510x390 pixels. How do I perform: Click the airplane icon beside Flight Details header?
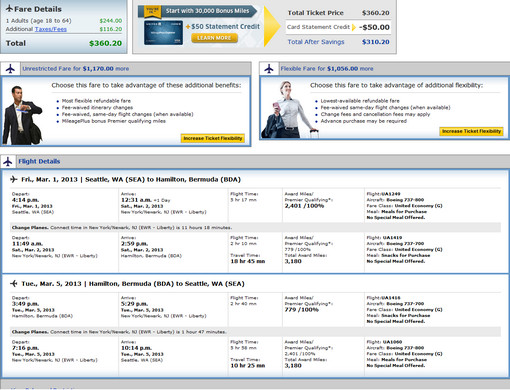click(x=8, y=162)
